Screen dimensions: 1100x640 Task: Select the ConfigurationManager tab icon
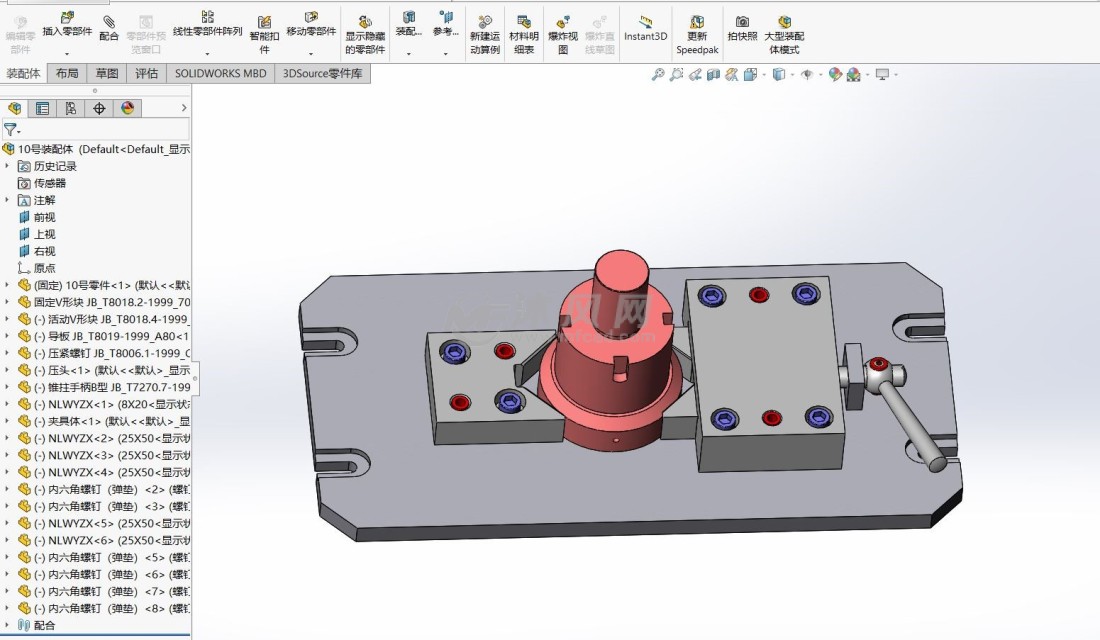click(x=71, y=108)
